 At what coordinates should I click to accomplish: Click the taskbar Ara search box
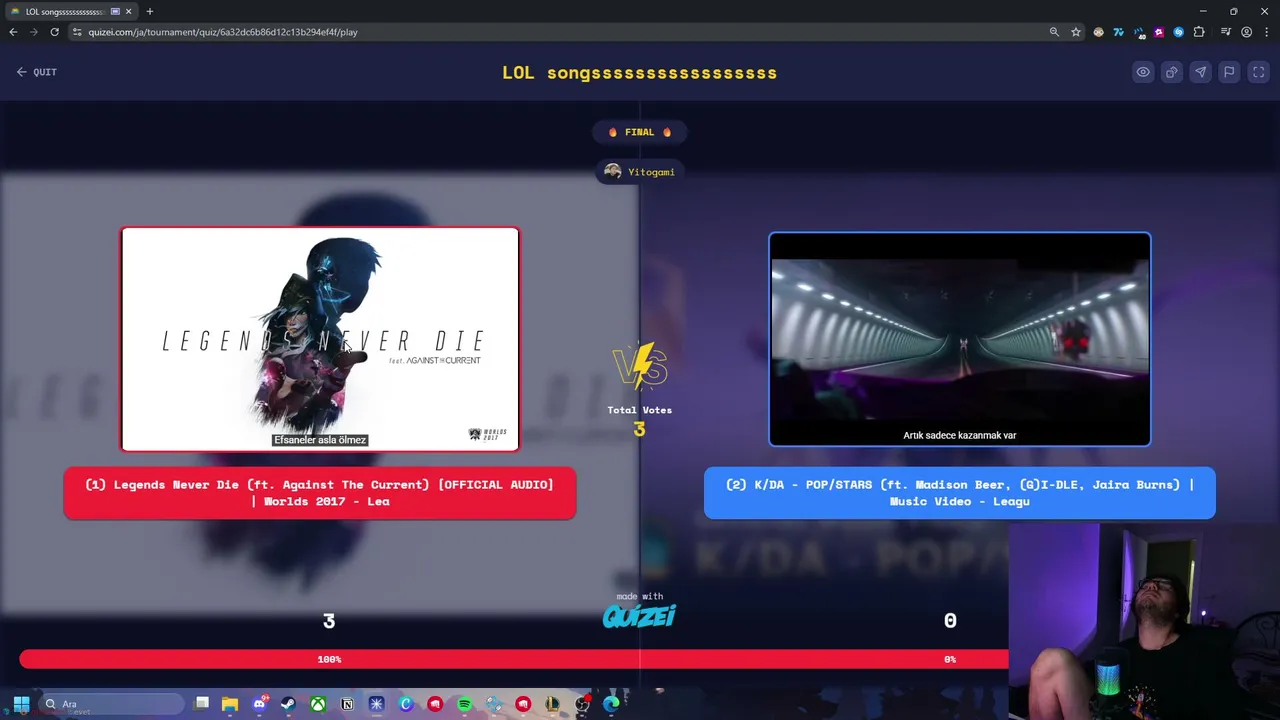111,704
